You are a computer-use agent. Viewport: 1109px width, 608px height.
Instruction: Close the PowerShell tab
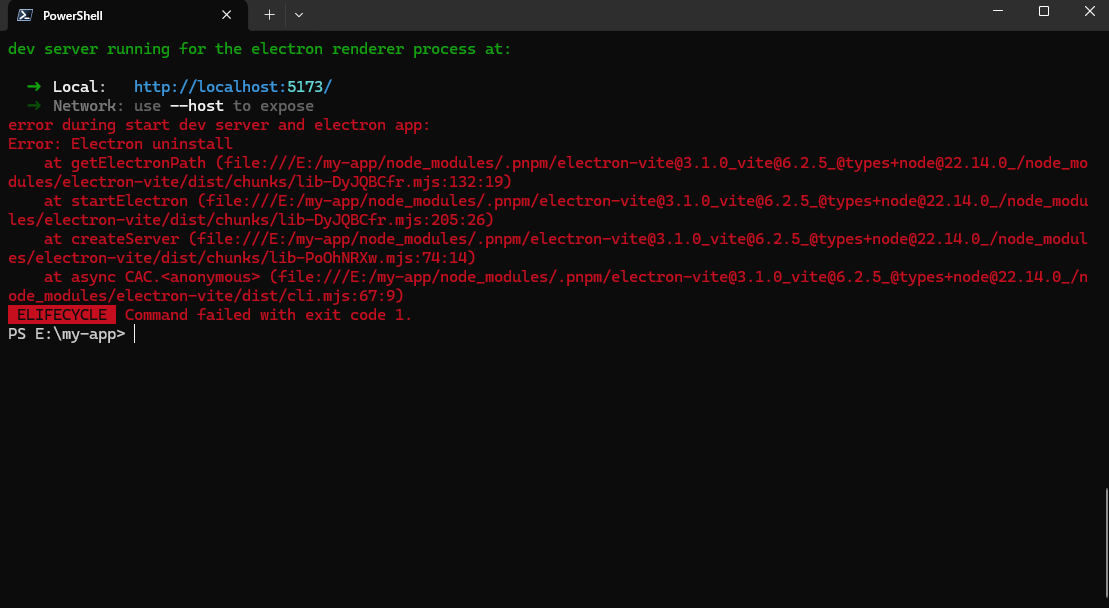click(226, 15)
